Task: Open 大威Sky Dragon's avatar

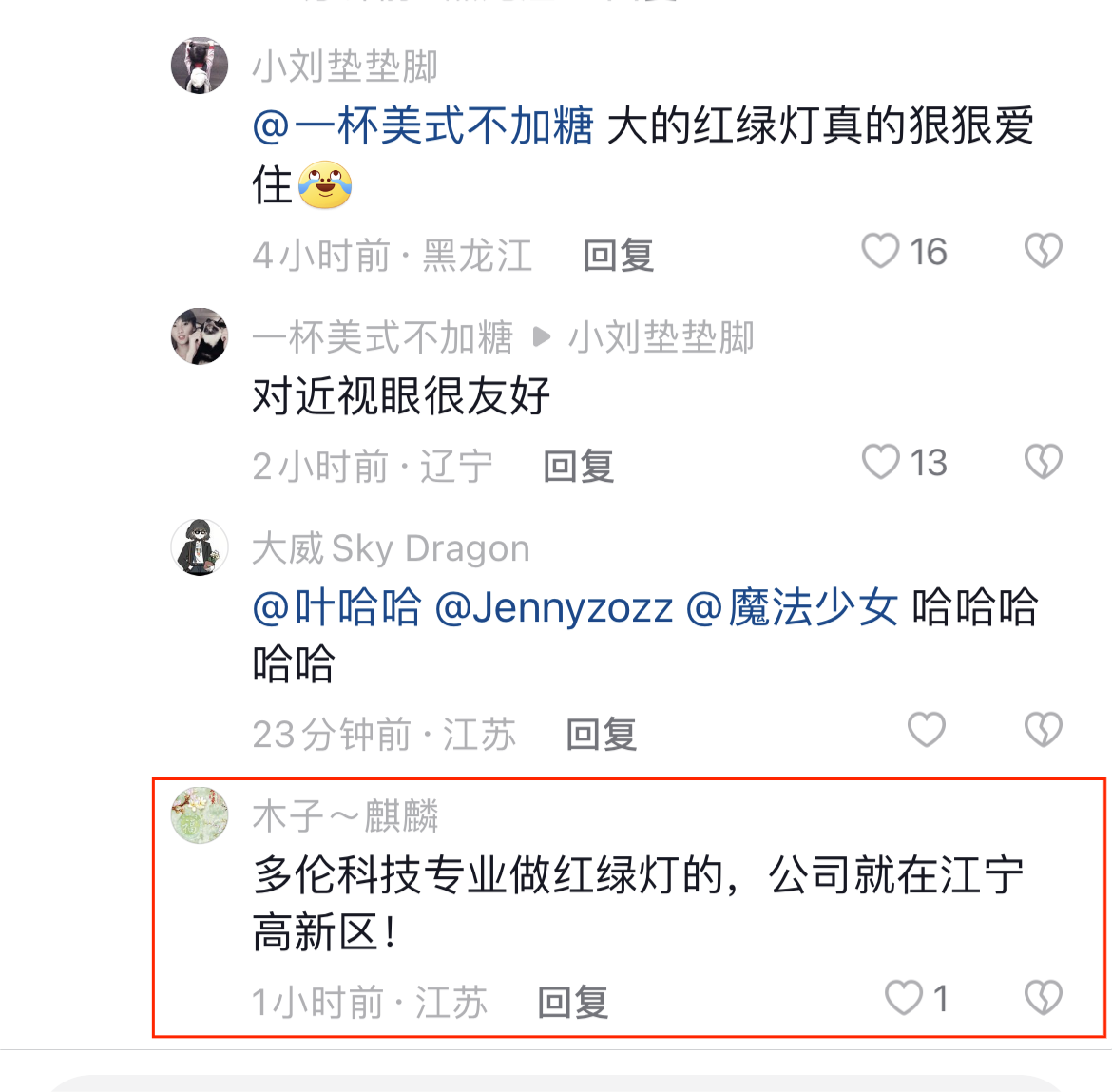Action: click(200, 548)
